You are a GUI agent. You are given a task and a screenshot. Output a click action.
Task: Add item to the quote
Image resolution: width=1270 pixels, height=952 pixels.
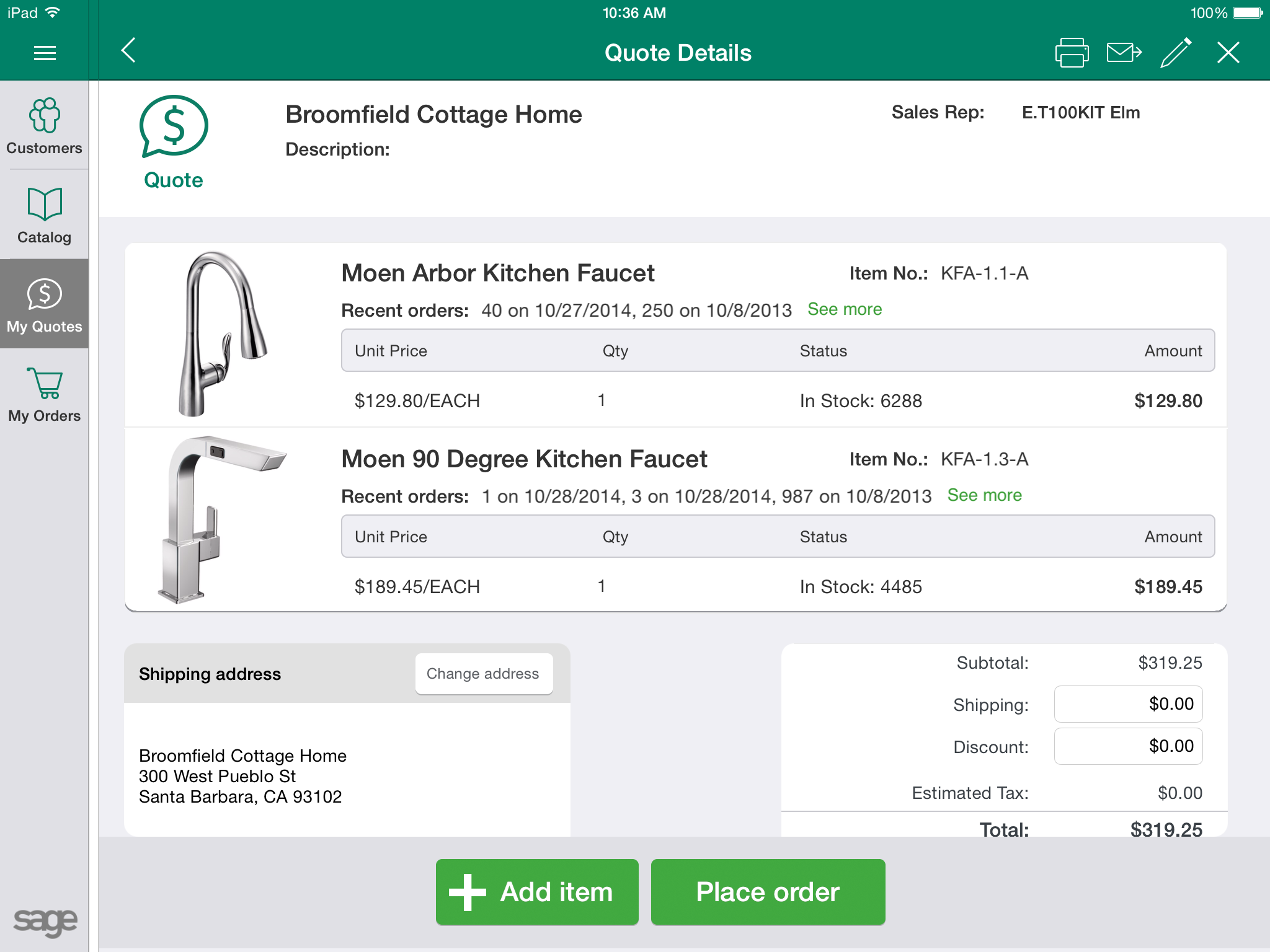click(x=536, y=892)
